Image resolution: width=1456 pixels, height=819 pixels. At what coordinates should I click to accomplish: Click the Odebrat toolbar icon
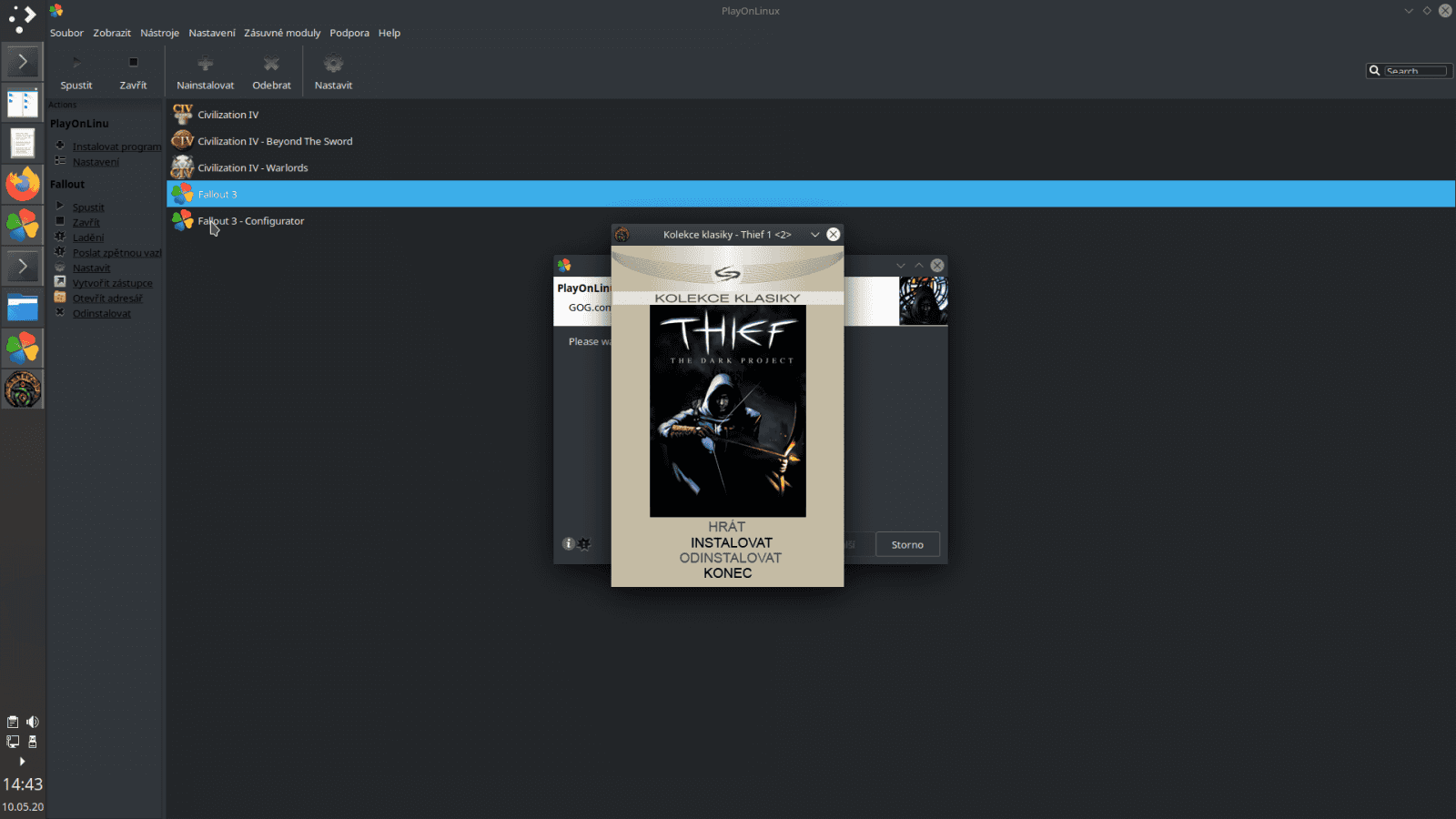[271, 65]
